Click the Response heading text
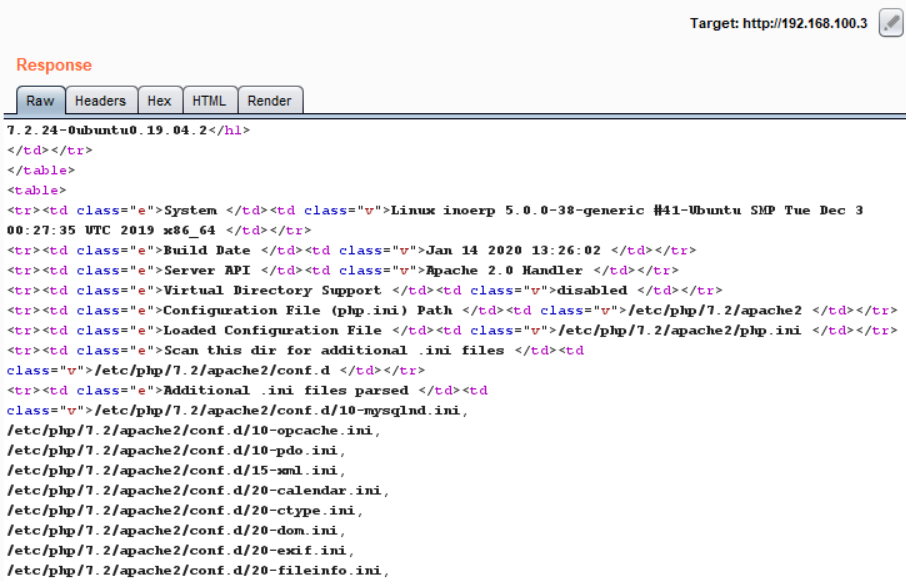The width and height of the screenshot is (906, 581). 54,65
